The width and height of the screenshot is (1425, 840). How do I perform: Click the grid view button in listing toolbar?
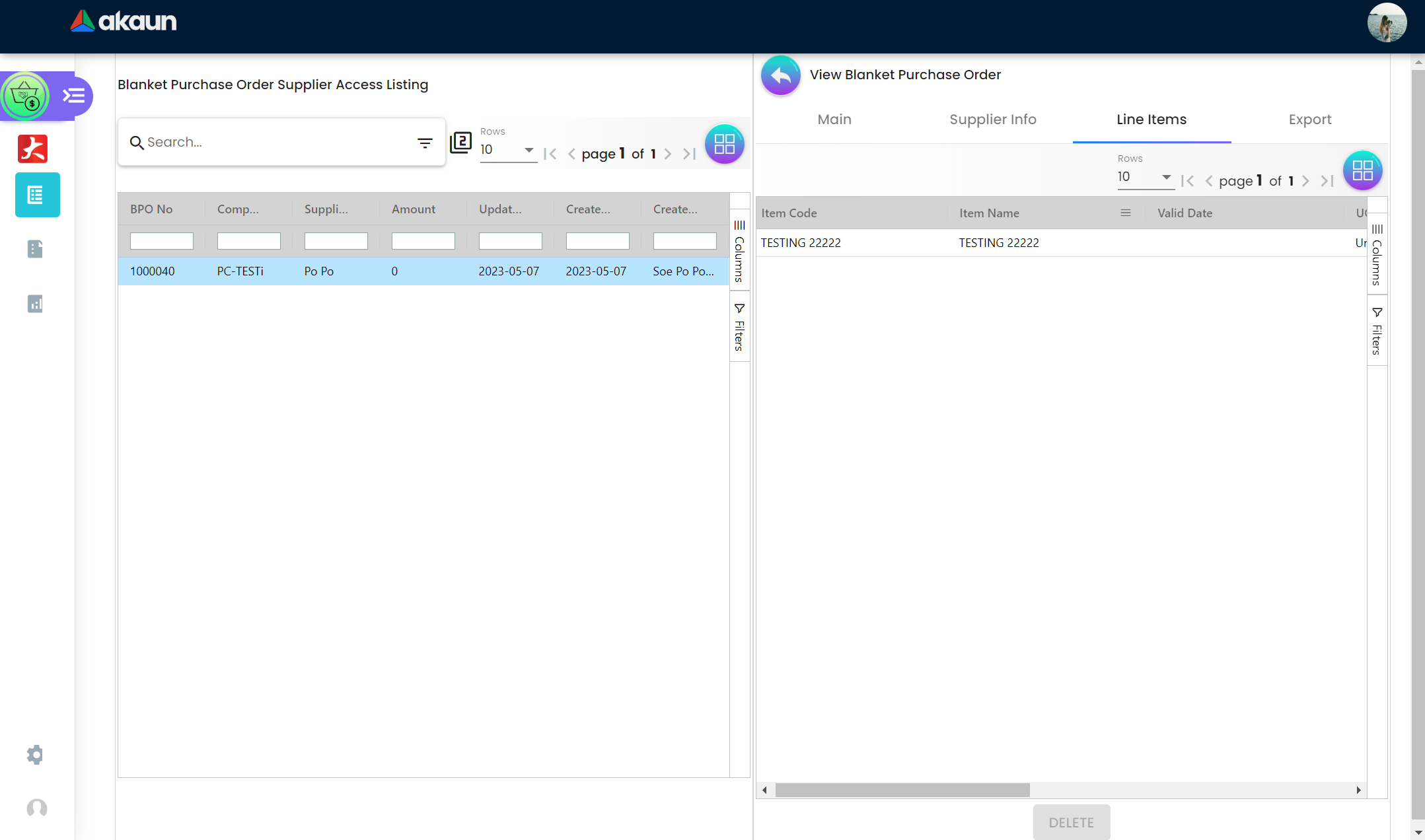[724, 144]
